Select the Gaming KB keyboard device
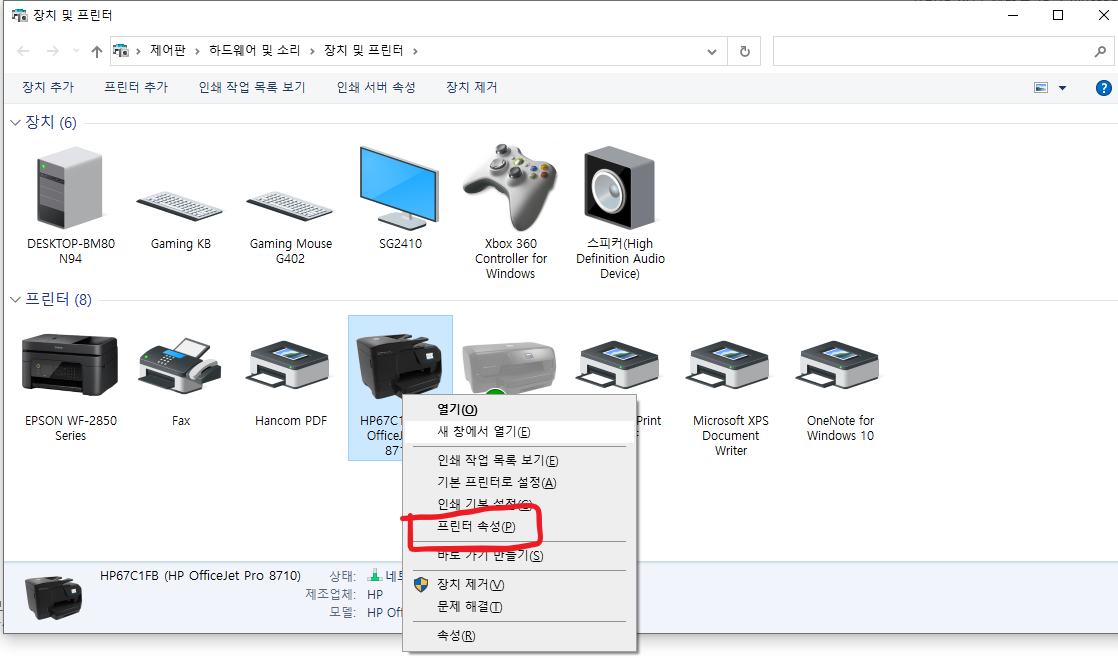 click(x=180, y=207)
